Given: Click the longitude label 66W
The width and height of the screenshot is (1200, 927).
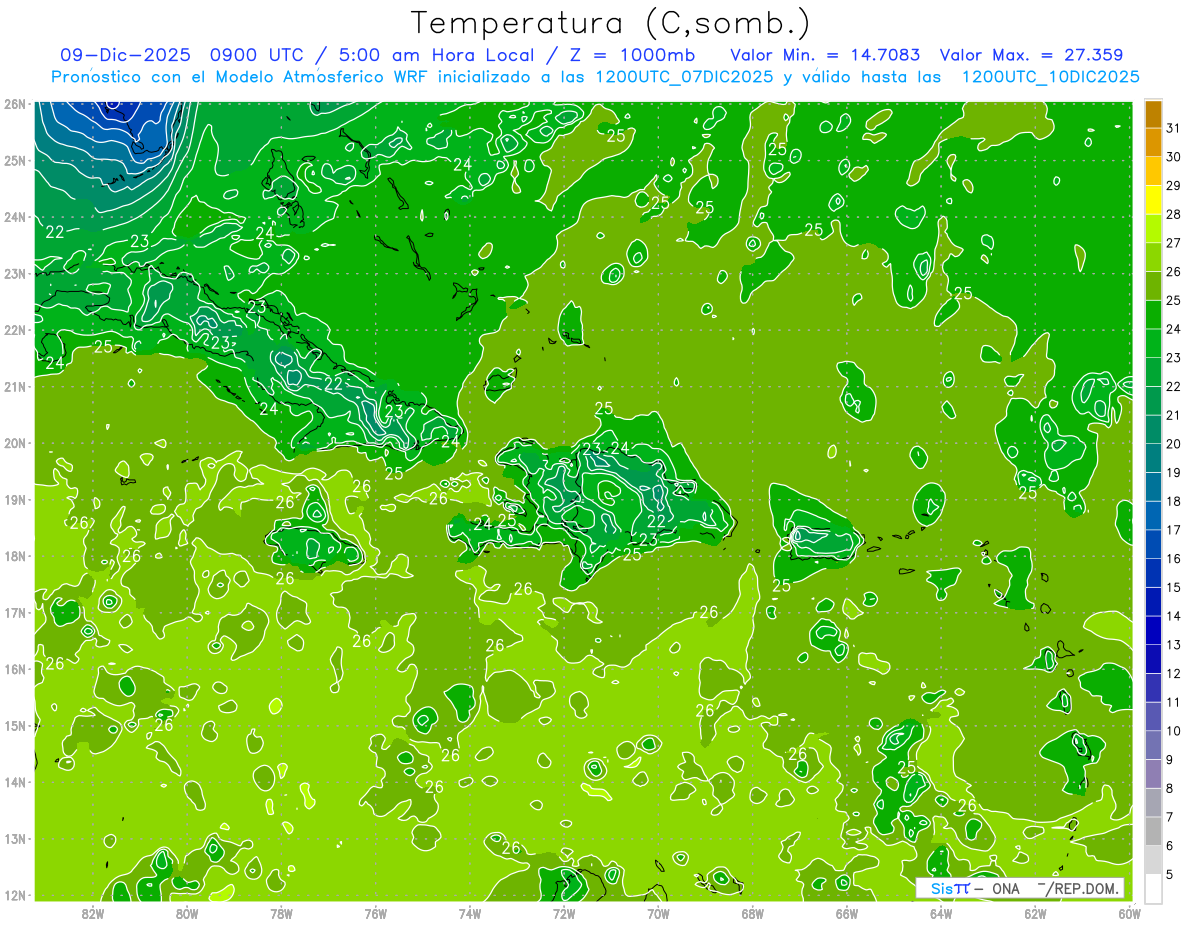Looking at the screenshot, I should tap(846, 912).
